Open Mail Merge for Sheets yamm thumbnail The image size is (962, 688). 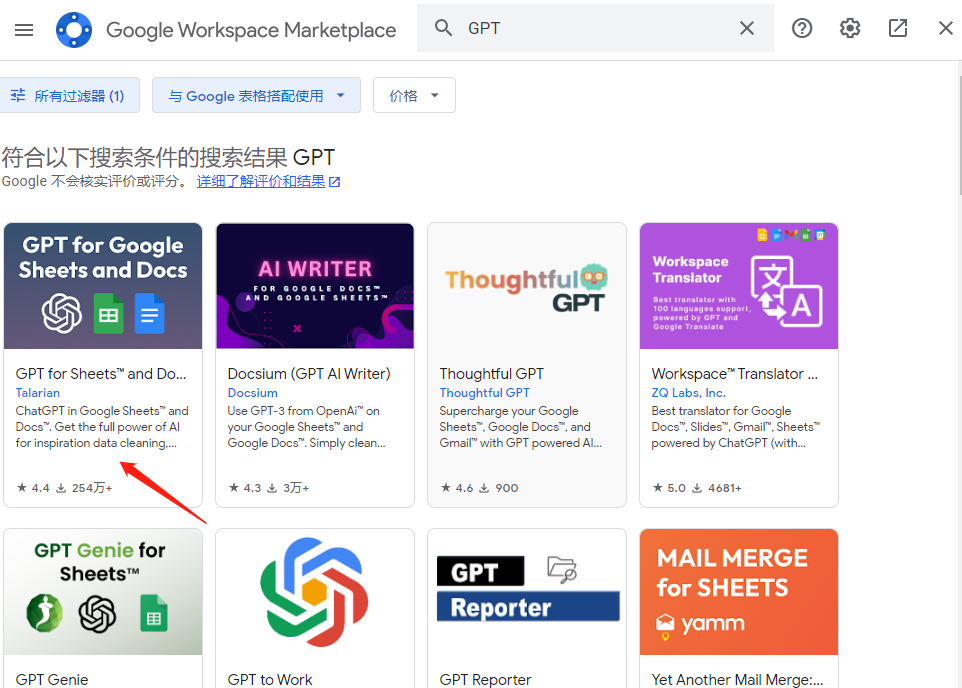739,592
